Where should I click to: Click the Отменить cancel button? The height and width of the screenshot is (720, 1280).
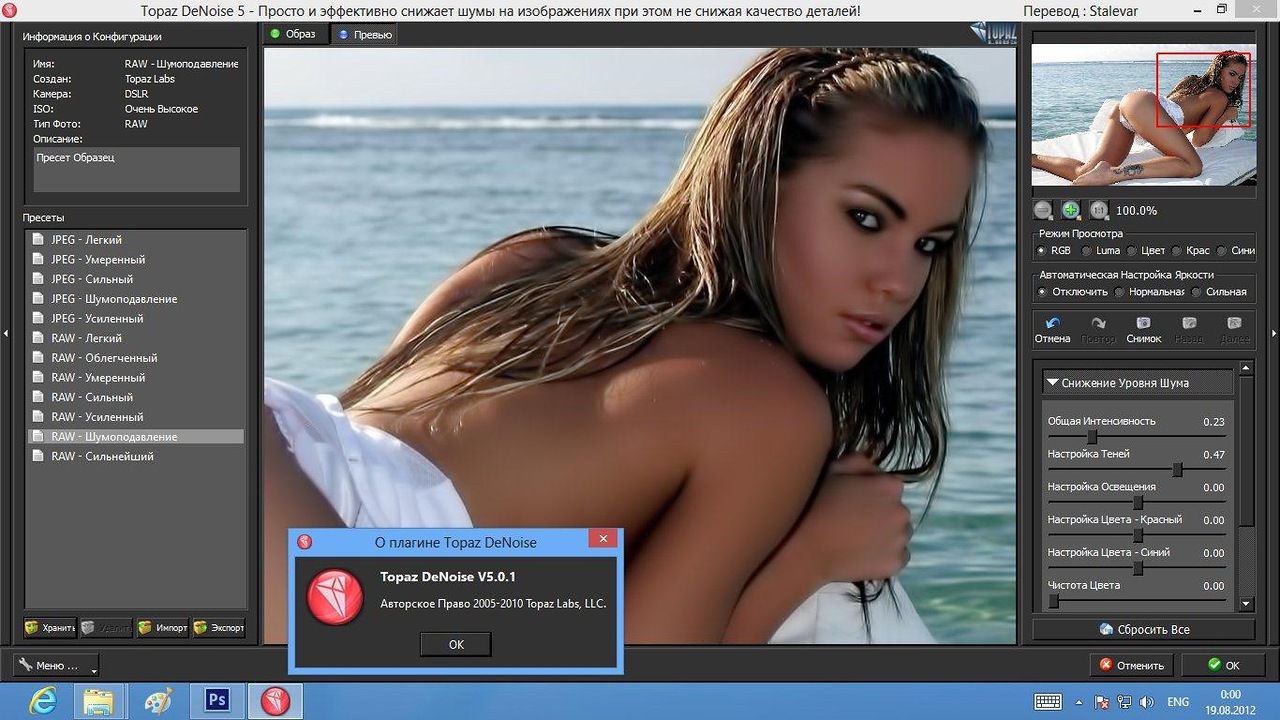pos(1132,665)
